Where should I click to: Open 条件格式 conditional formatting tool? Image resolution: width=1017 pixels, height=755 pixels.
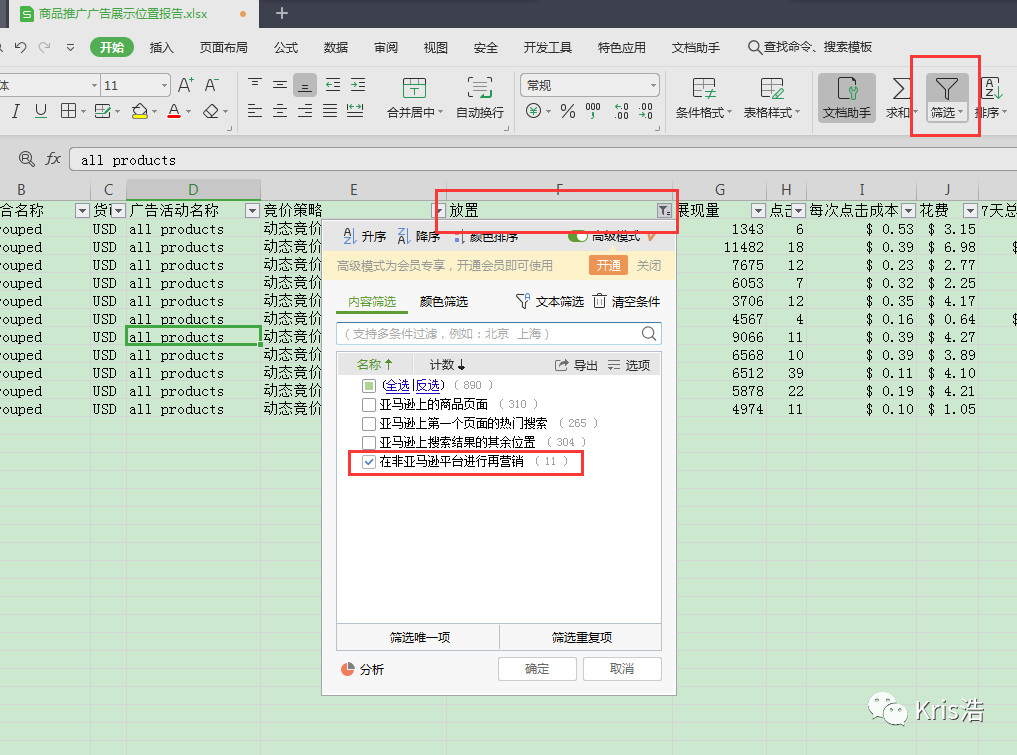tap(703, 88)
